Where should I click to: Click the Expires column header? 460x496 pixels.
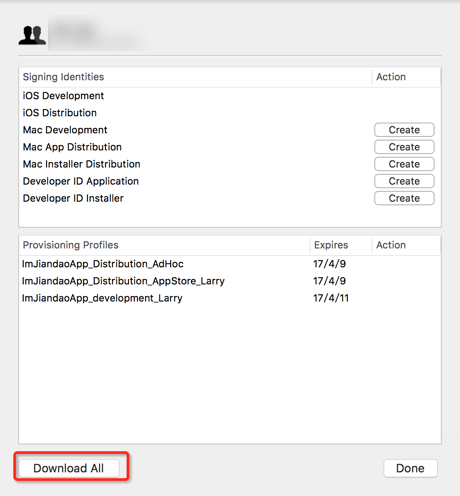point(331,245)
